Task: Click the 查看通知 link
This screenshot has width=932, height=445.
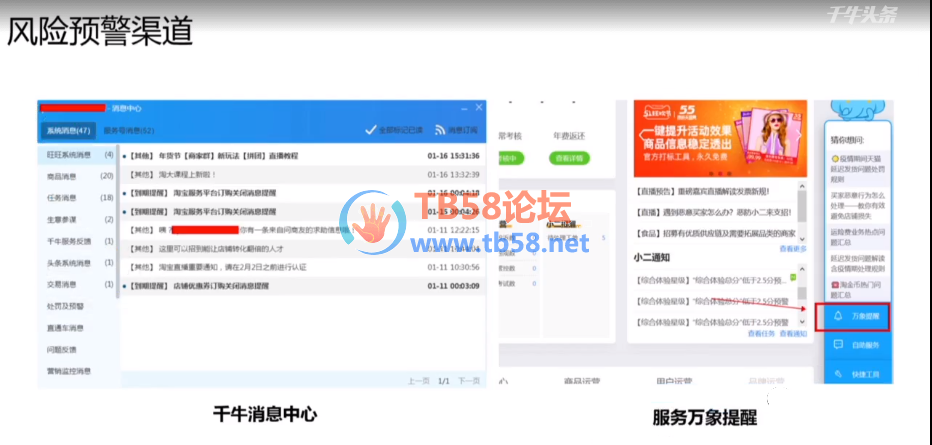Action: pyautogui.click(x=792, y=334)
